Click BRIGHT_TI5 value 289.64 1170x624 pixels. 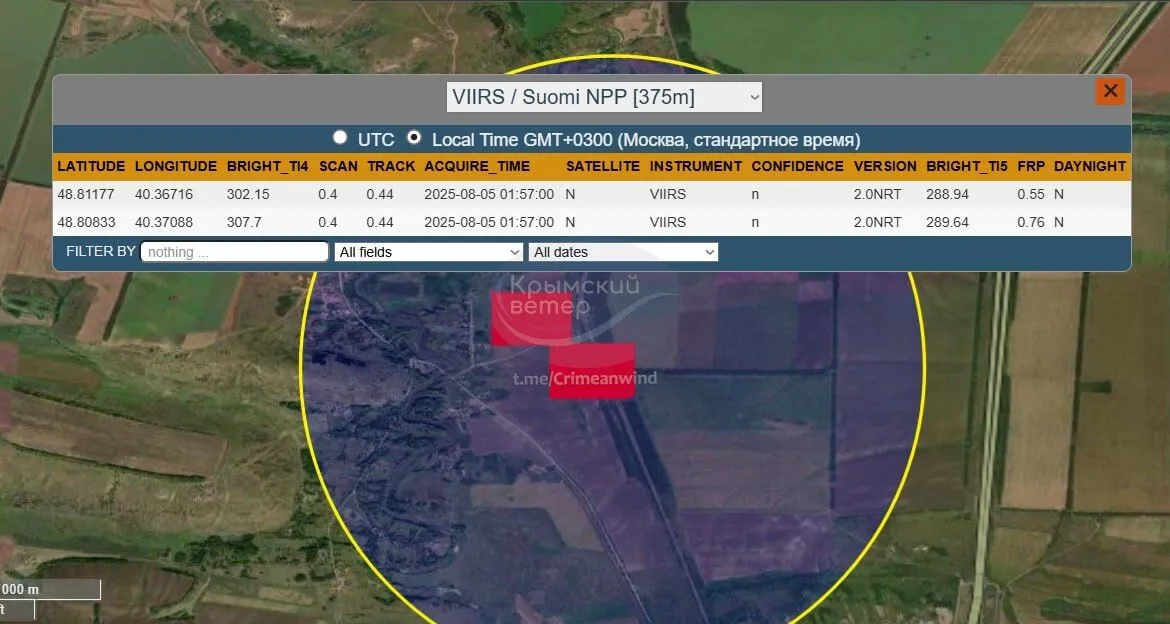coord(948,222)
